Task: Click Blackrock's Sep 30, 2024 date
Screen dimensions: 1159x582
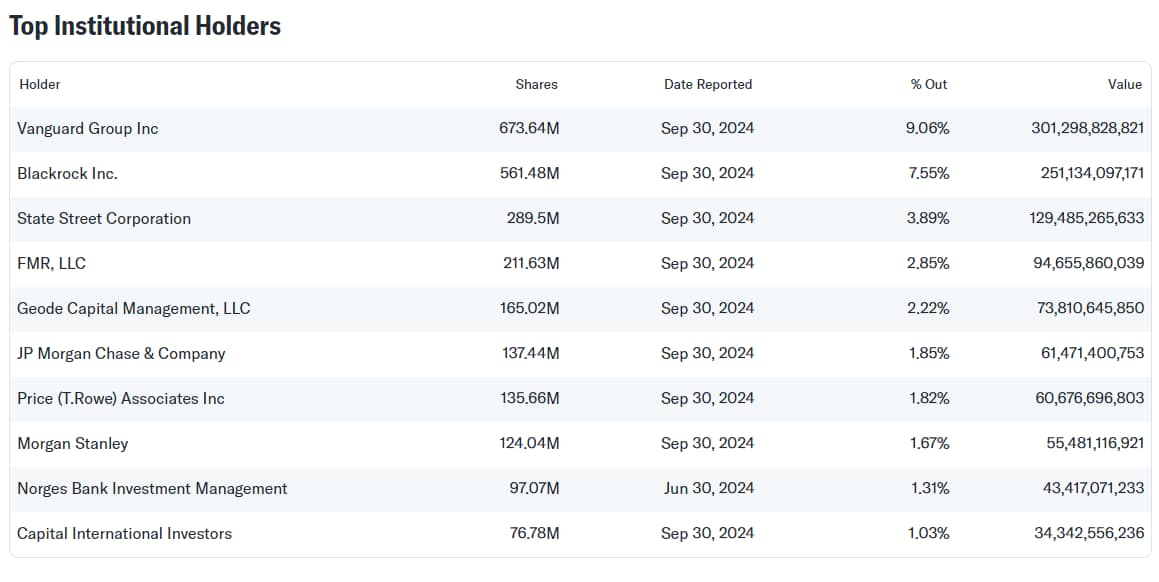Action: coord(707,173)
